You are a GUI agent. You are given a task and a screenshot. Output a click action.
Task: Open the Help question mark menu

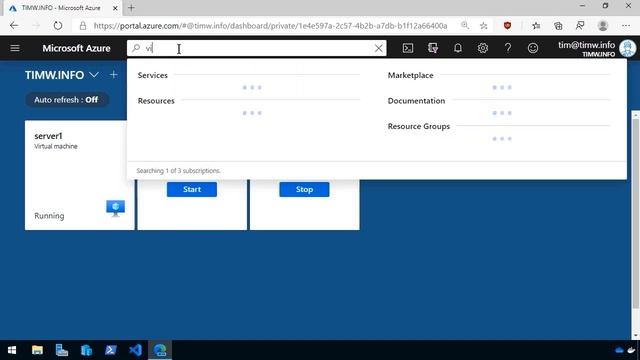pyautogui.click(x=508, y=48)
